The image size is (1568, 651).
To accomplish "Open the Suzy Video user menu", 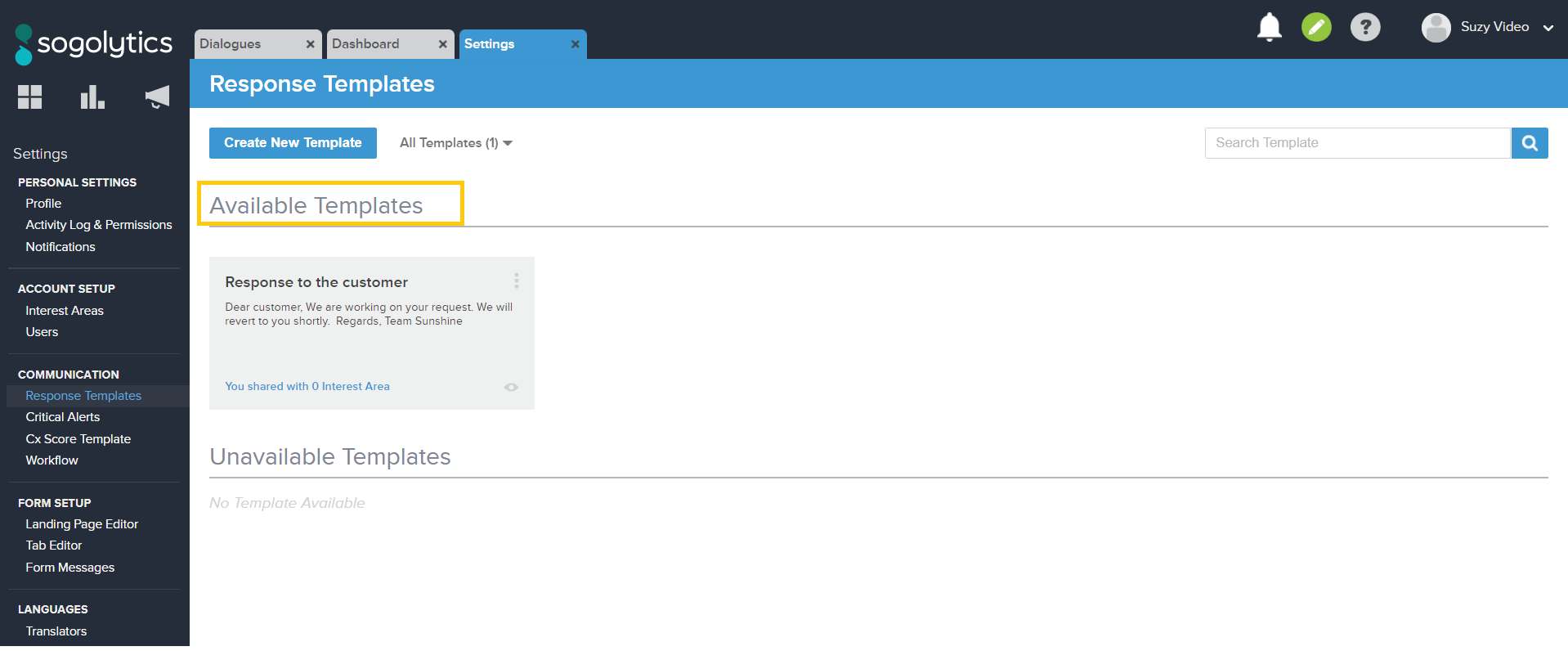I will (x=1488, y=27).
